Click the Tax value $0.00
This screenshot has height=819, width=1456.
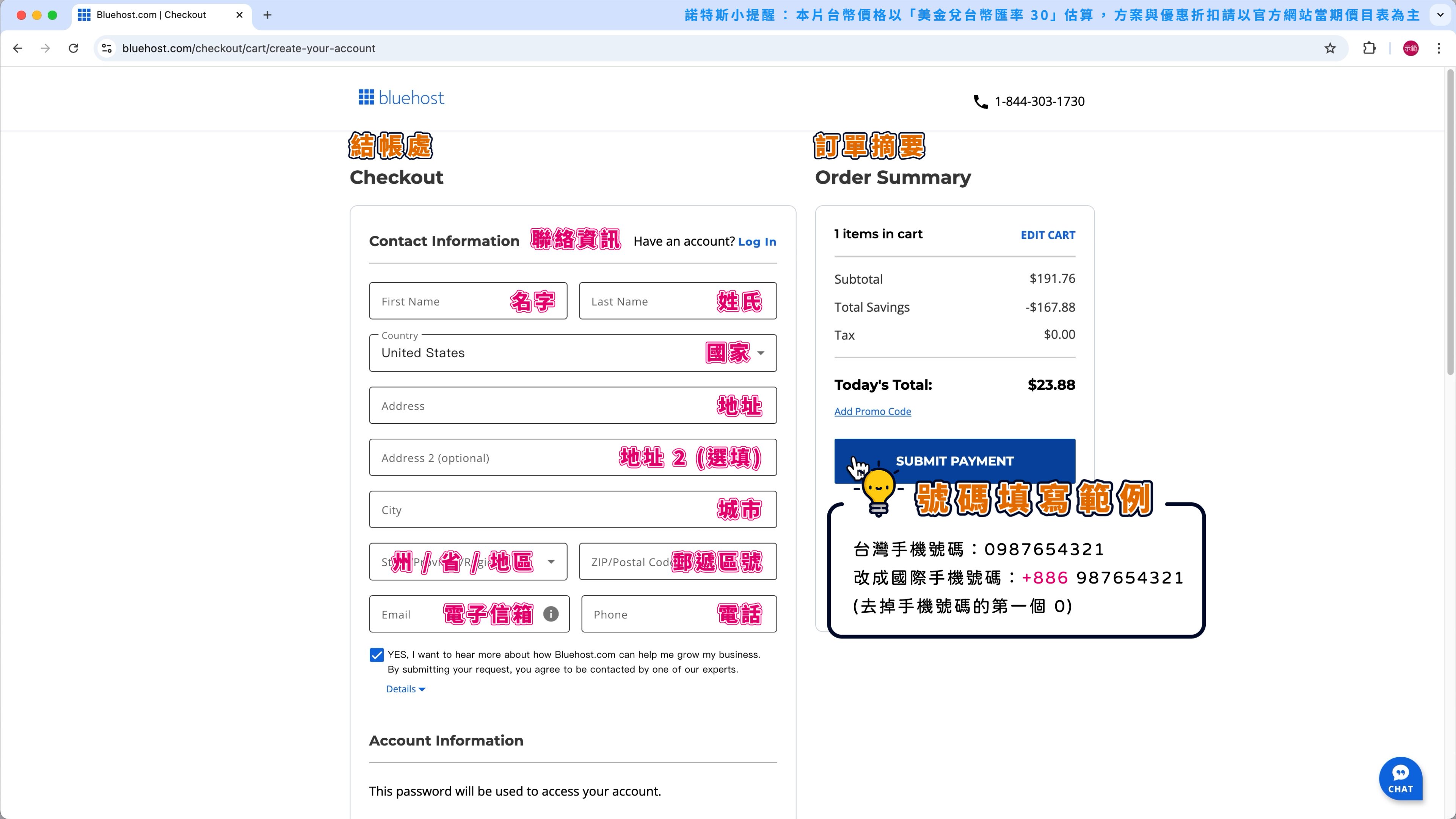(1059, 334)
